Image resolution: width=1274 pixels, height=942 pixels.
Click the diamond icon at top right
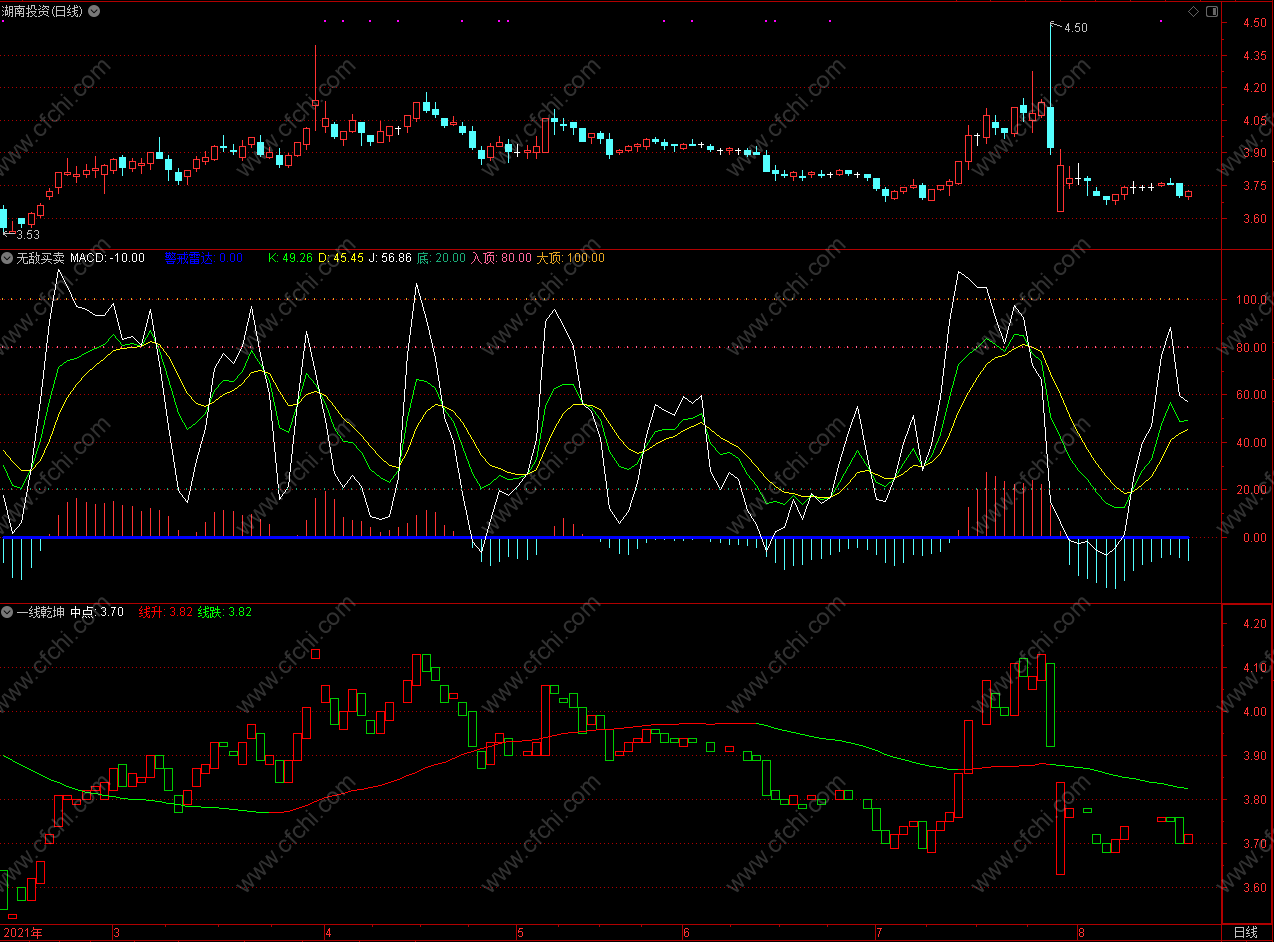(1193, 11)
